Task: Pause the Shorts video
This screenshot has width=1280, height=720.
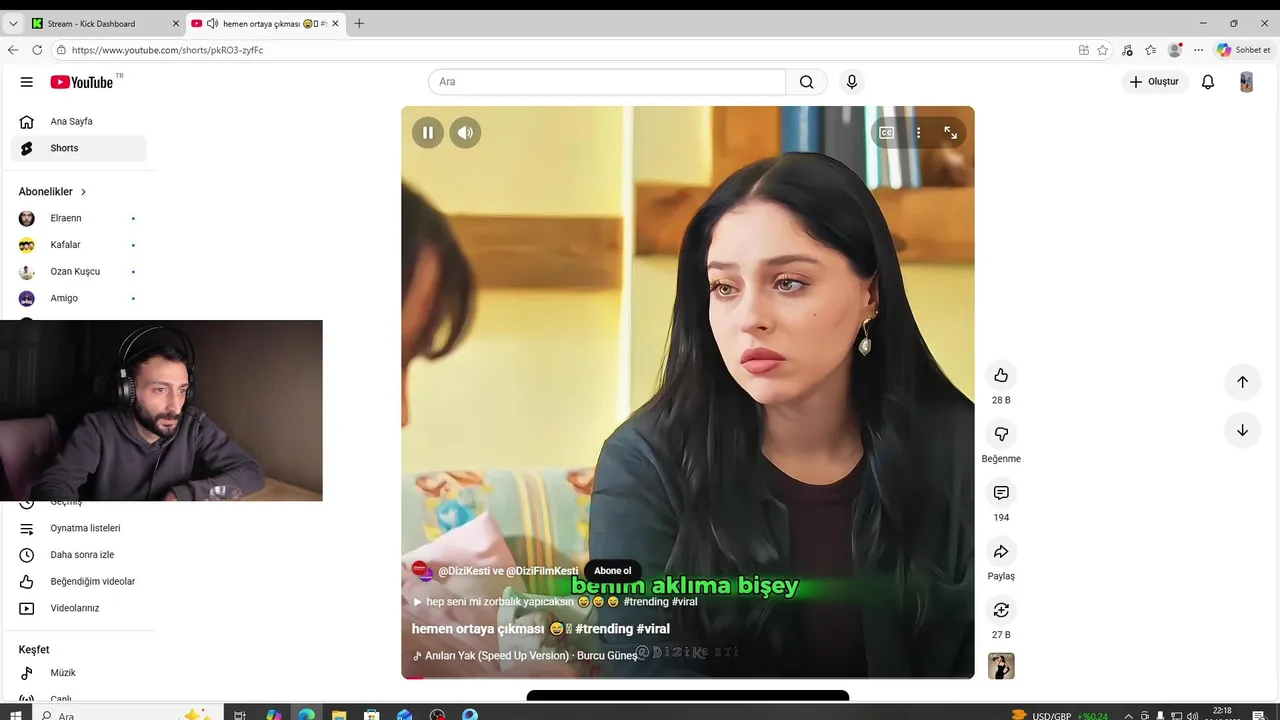Action: pos(428,132)
